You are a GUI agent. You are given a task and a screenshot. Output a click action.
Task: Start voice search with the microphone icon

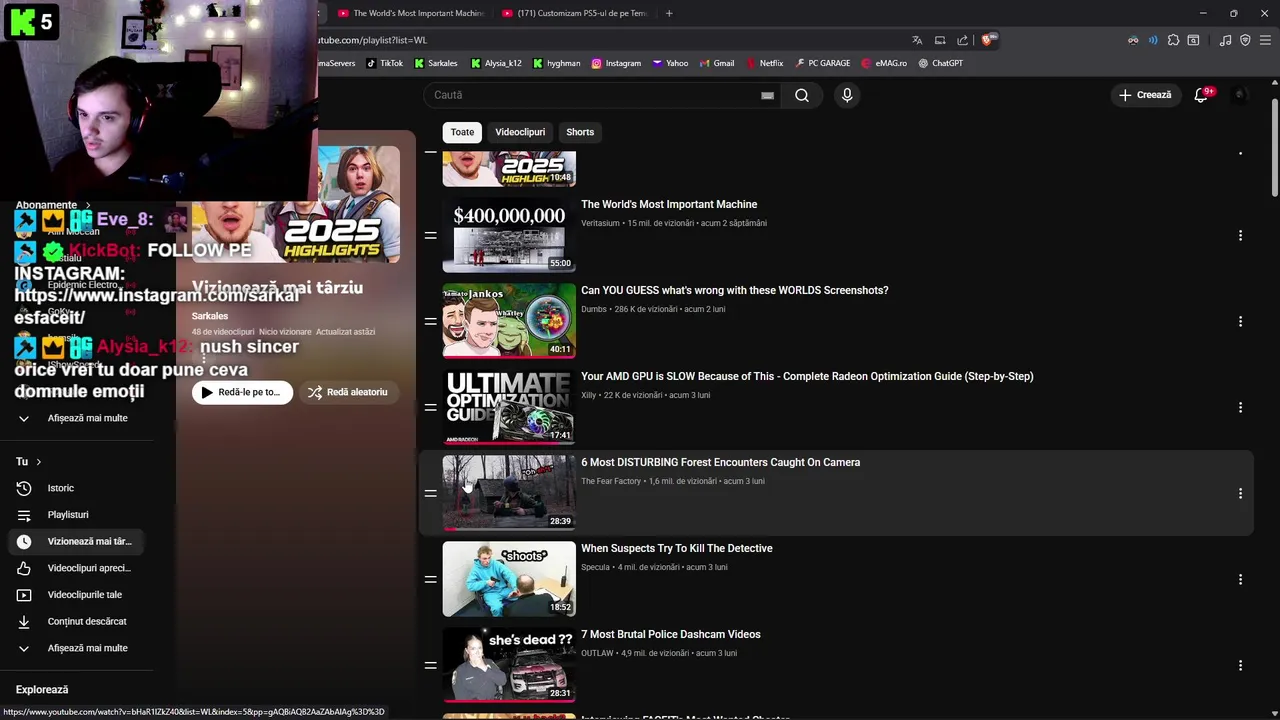(847, 95)
